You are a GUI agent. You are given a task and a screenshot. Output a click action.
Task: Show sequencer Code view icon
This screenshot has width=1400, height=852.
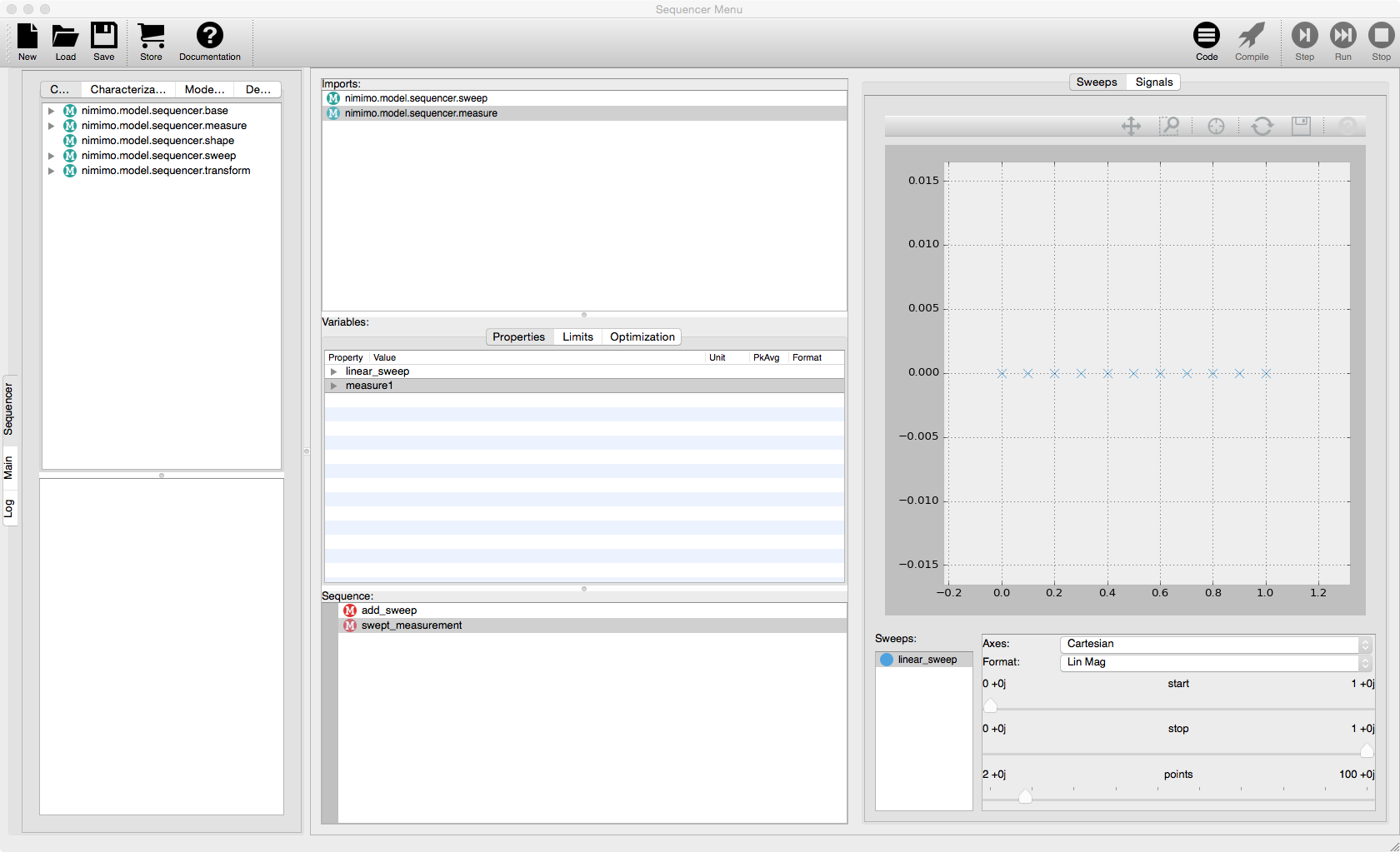pyautogui.click(x=1207, y=35)
